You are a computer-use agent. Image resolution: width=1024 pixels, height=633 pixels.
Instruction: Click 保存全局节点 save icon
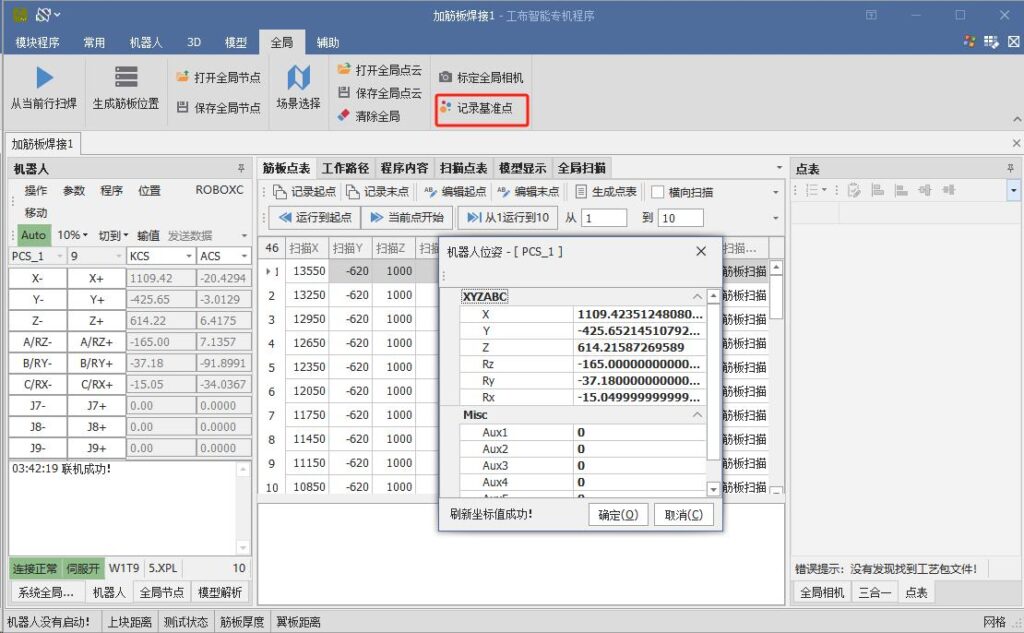pyautogui.click(x=183, y=107)
